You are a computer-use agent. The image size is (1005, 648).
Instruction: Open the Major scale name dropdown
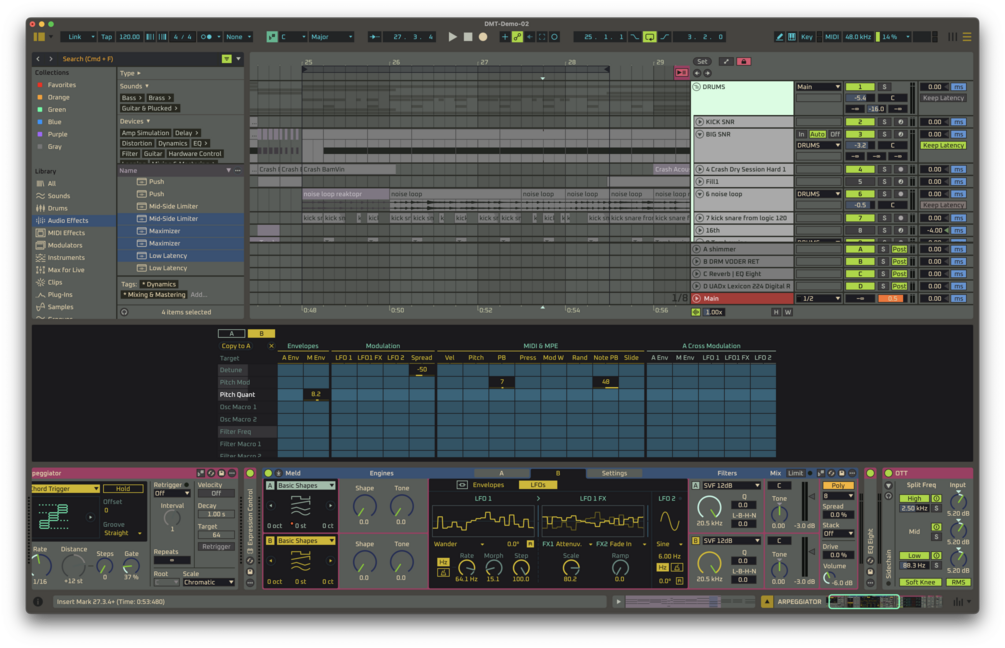click(x=331, y=37)
